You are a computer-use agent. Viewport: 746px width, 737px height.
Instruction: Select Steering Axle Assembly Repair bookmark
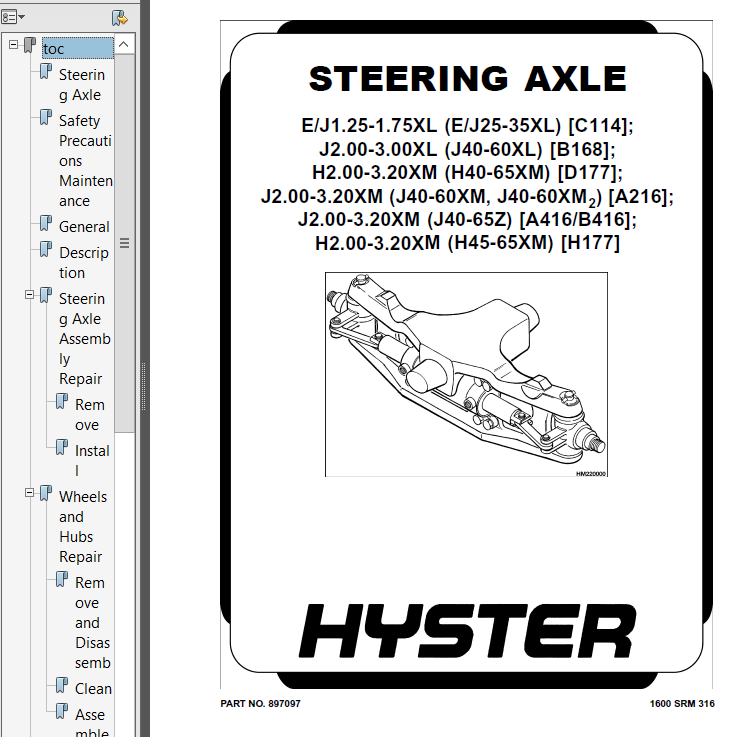(x=85, y=339)
